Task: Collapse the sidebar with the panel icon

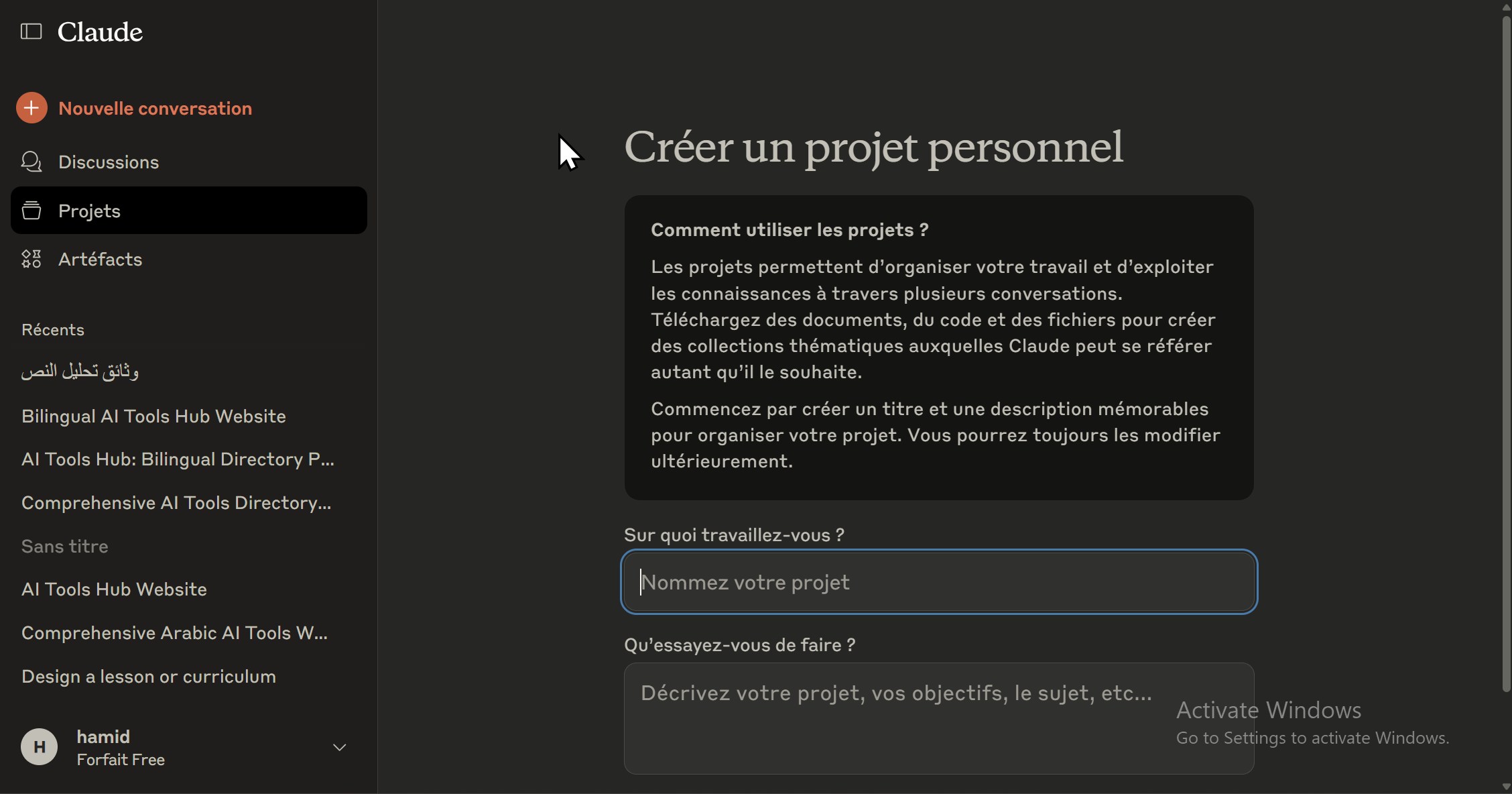Action: coord(31,32)
